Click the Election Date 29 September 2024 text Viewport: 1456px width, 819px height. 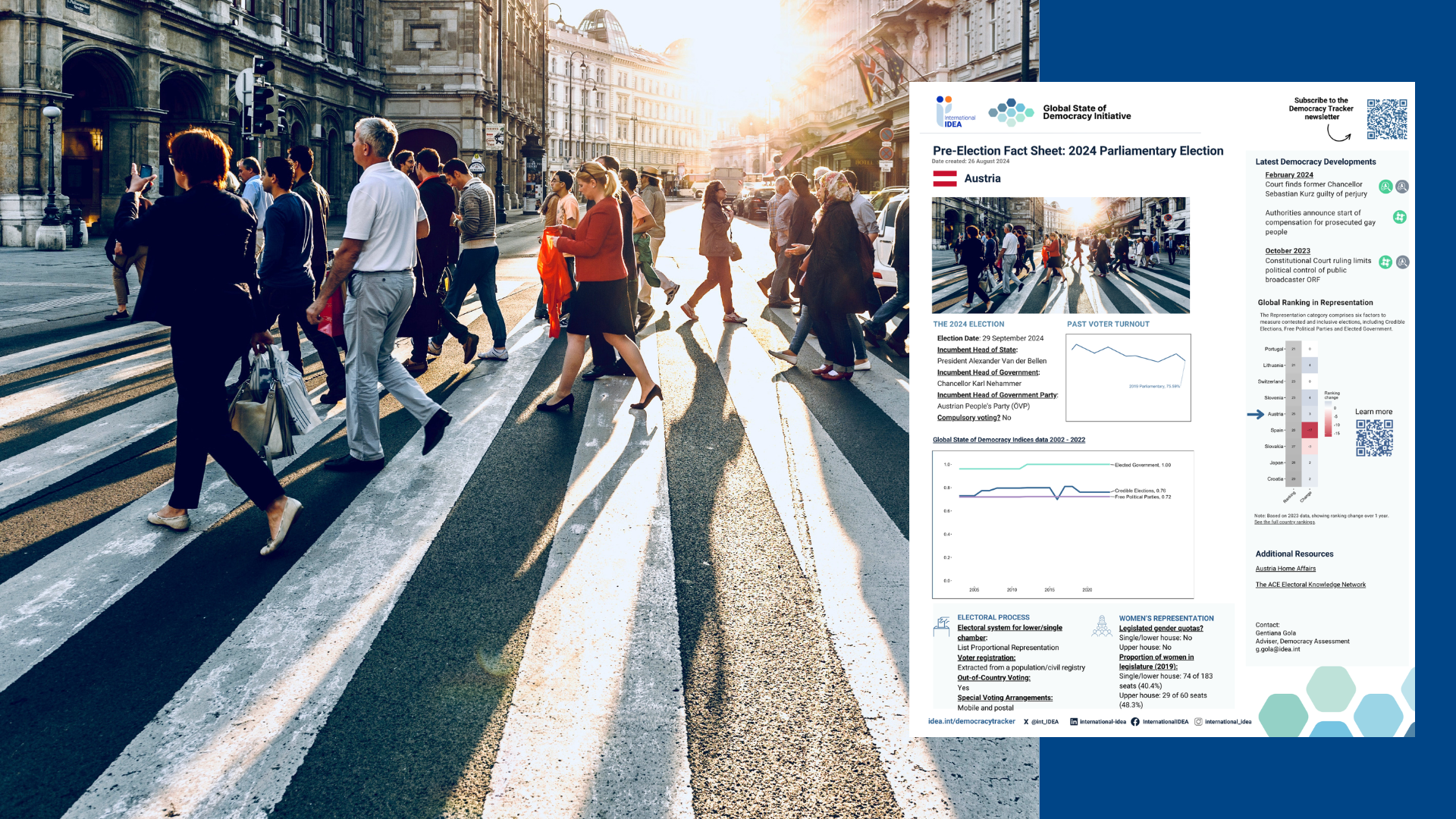[990, 339]
